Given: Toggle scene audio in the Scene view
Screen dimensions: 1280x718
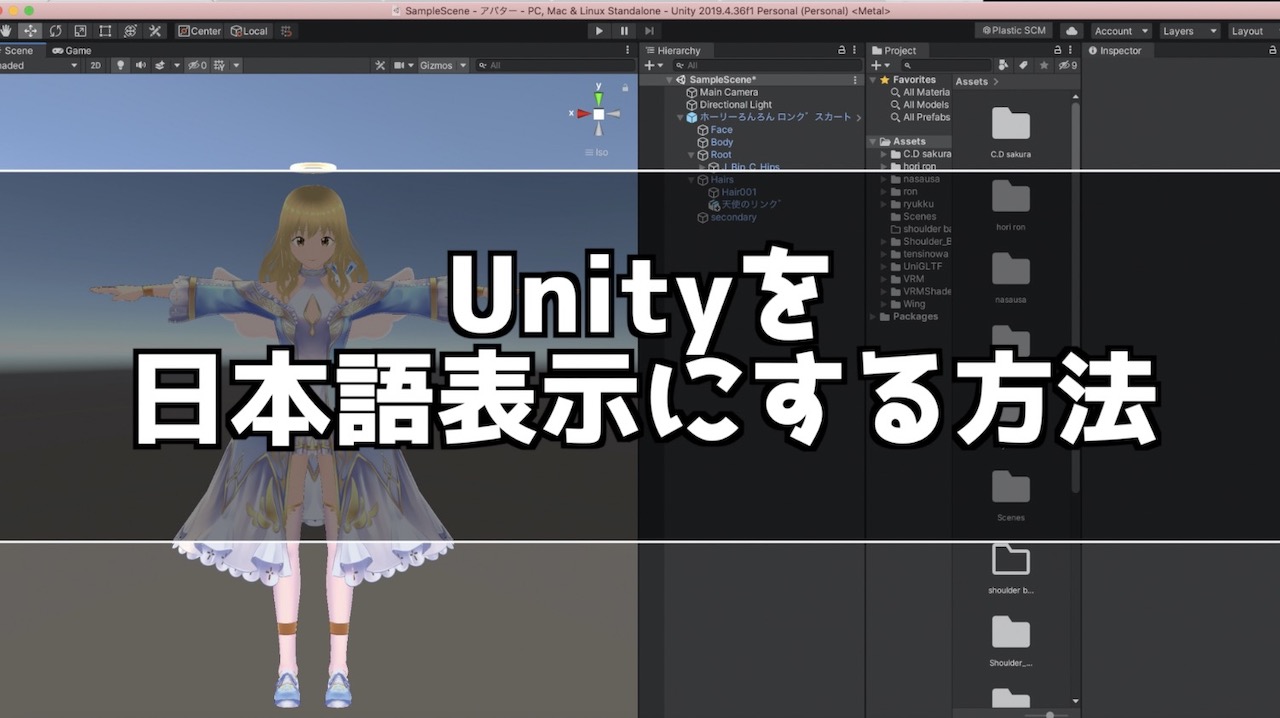Looking at the screenshot, I should (x=139, y=65).
